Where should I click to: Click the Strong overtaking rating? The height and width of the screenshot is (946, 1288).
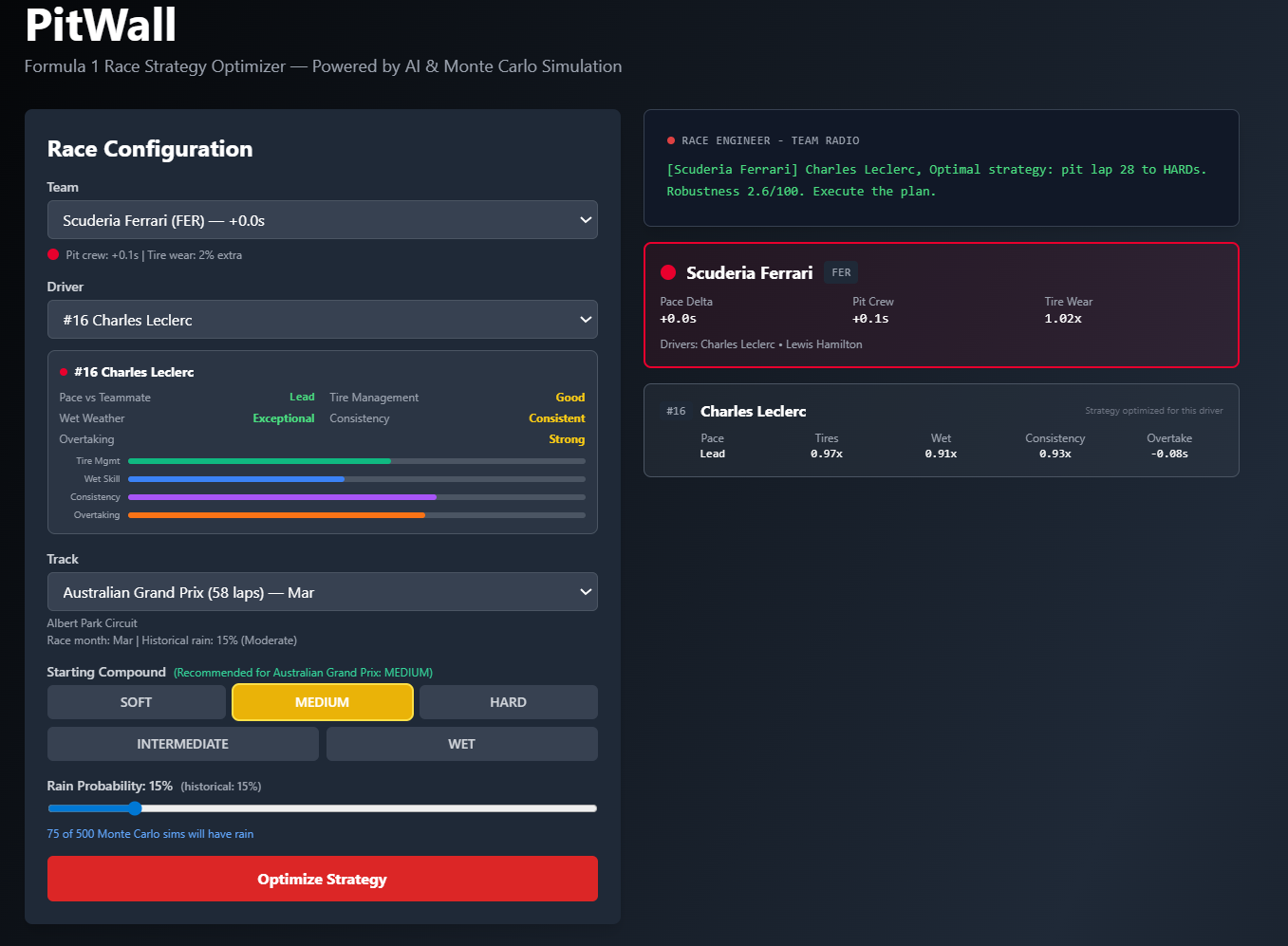(567, 439)
